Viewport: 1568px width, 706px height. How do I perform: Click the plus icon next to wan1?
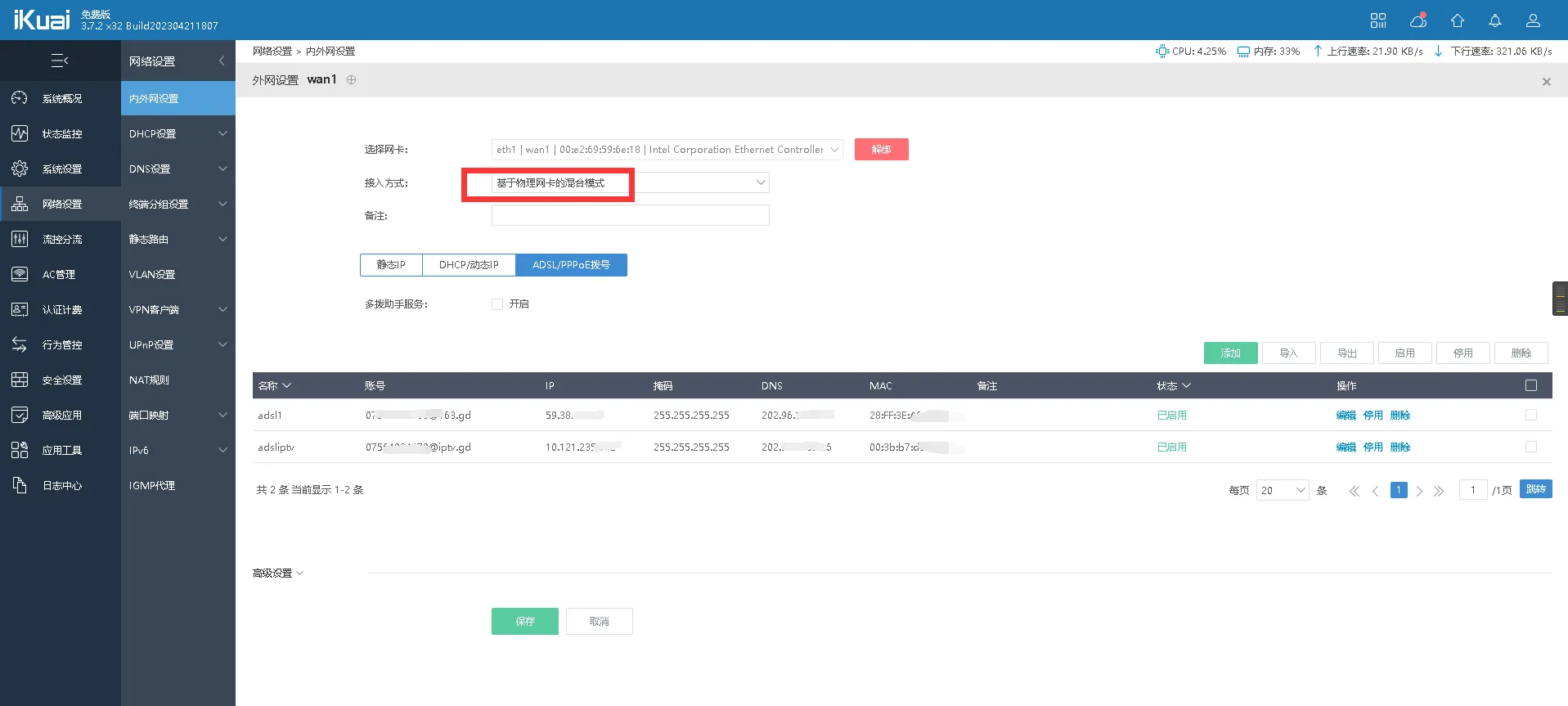pos(352,80)
